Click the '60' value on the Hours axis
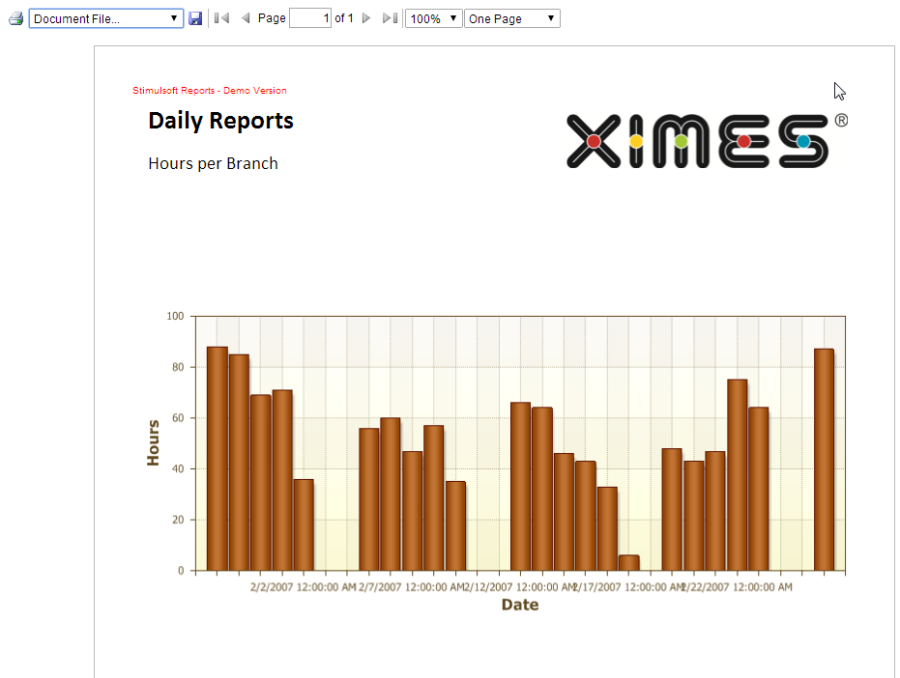 click(178, 418)
